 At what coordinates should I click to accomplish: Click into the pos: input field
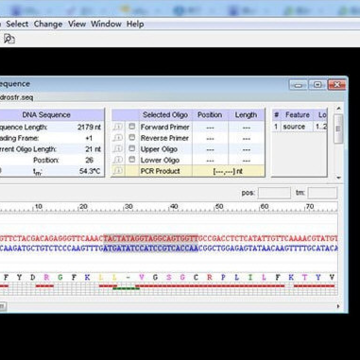[x=274, y=193]
